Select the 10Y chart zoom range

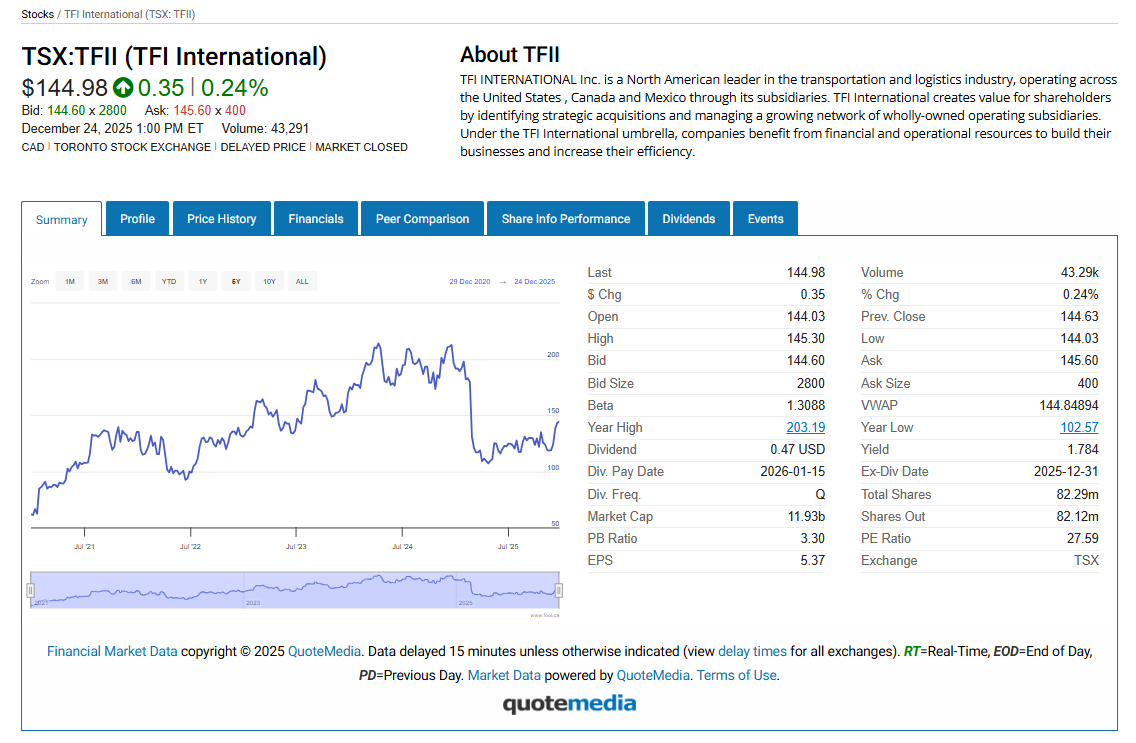click(x=269, y=282)
